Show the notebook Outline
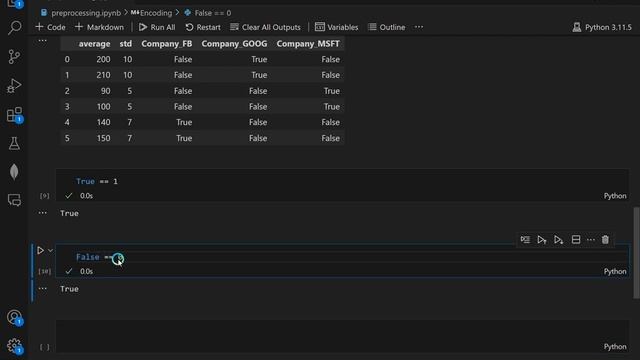This screenshot has height=360, width=640. [387, 27]
